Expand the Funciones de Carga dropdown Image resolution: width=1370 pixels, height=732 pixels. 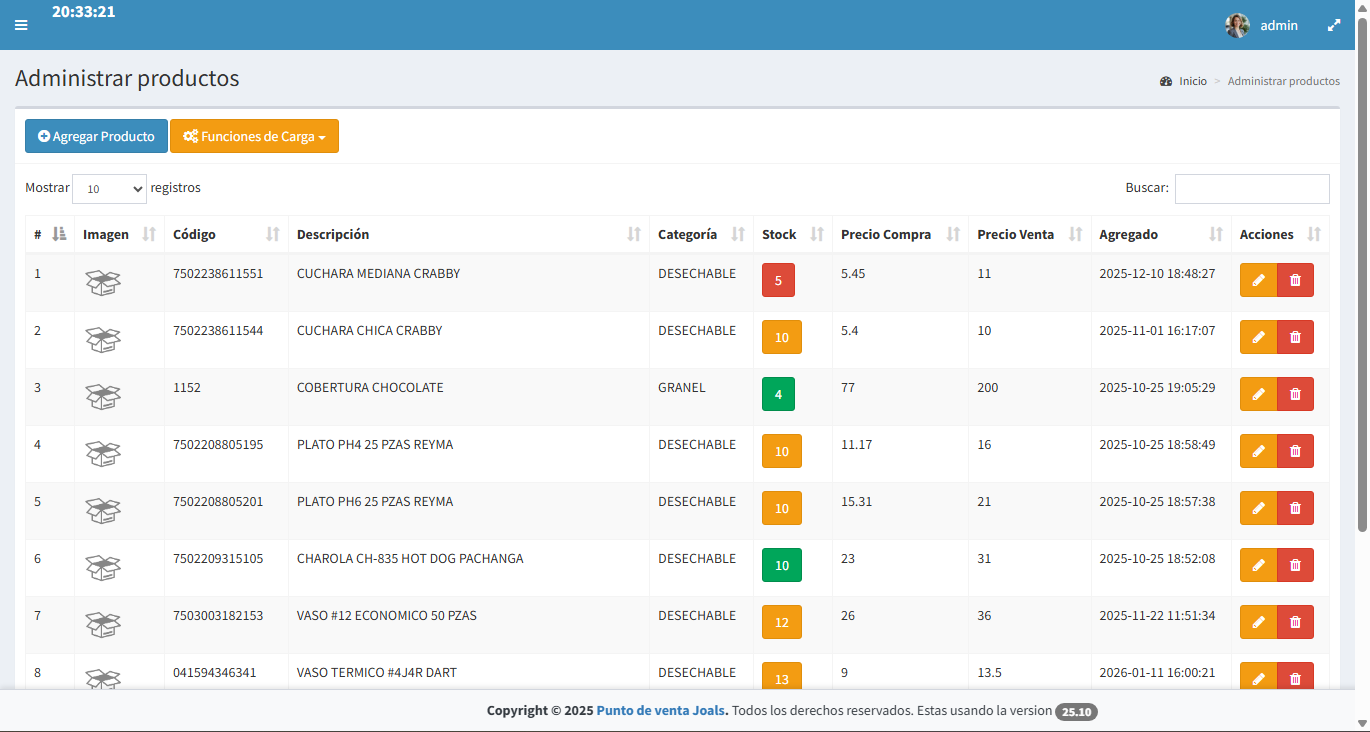pos(254,136)
